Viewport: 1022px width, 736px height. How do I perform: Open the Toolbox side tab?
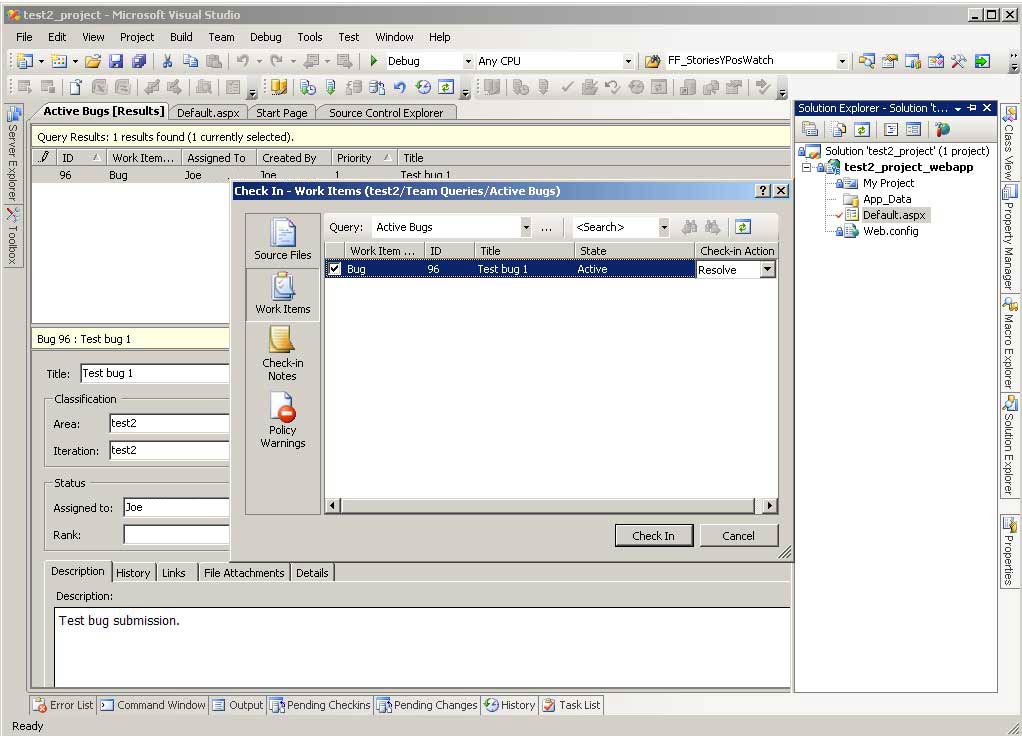(x=12, y=236)
